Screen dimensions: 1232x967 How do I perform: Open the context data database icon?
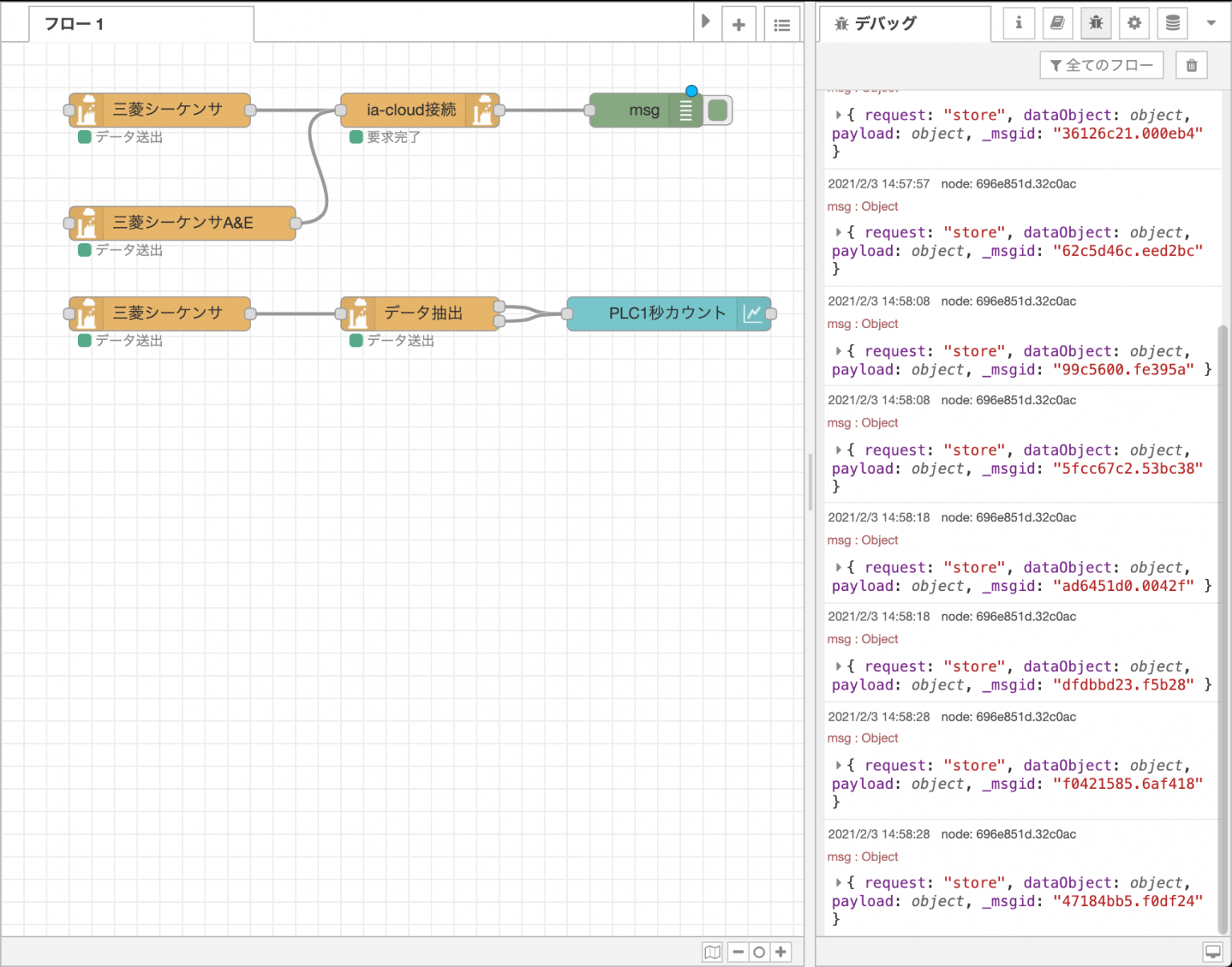pyautogui.click(x=1173, y=23)
